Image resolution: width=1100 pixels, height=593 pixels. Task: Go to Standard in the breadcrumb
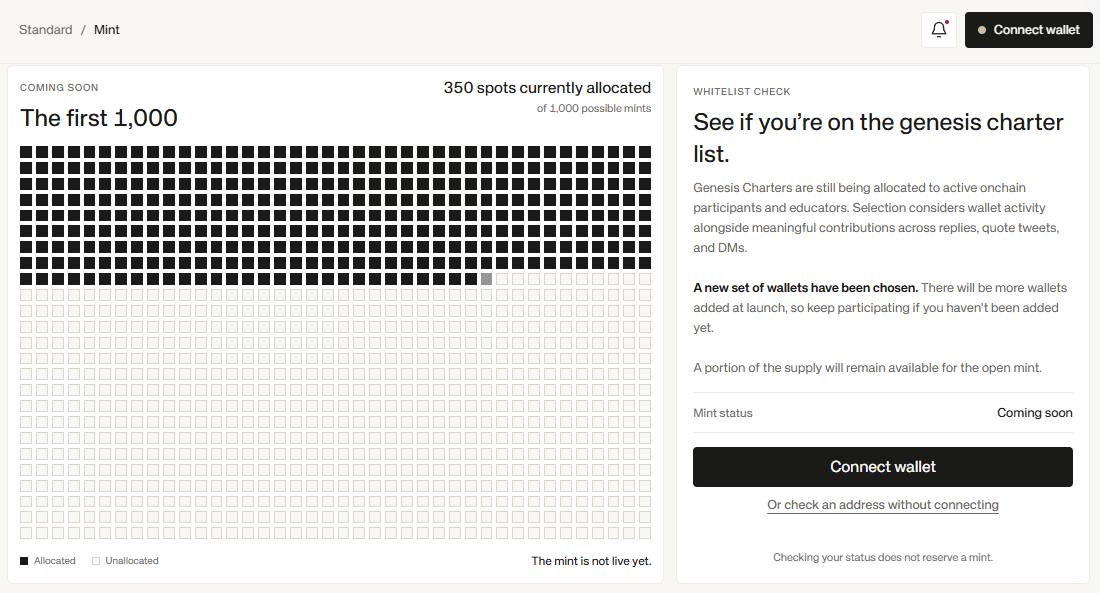[x=46, y=29]
